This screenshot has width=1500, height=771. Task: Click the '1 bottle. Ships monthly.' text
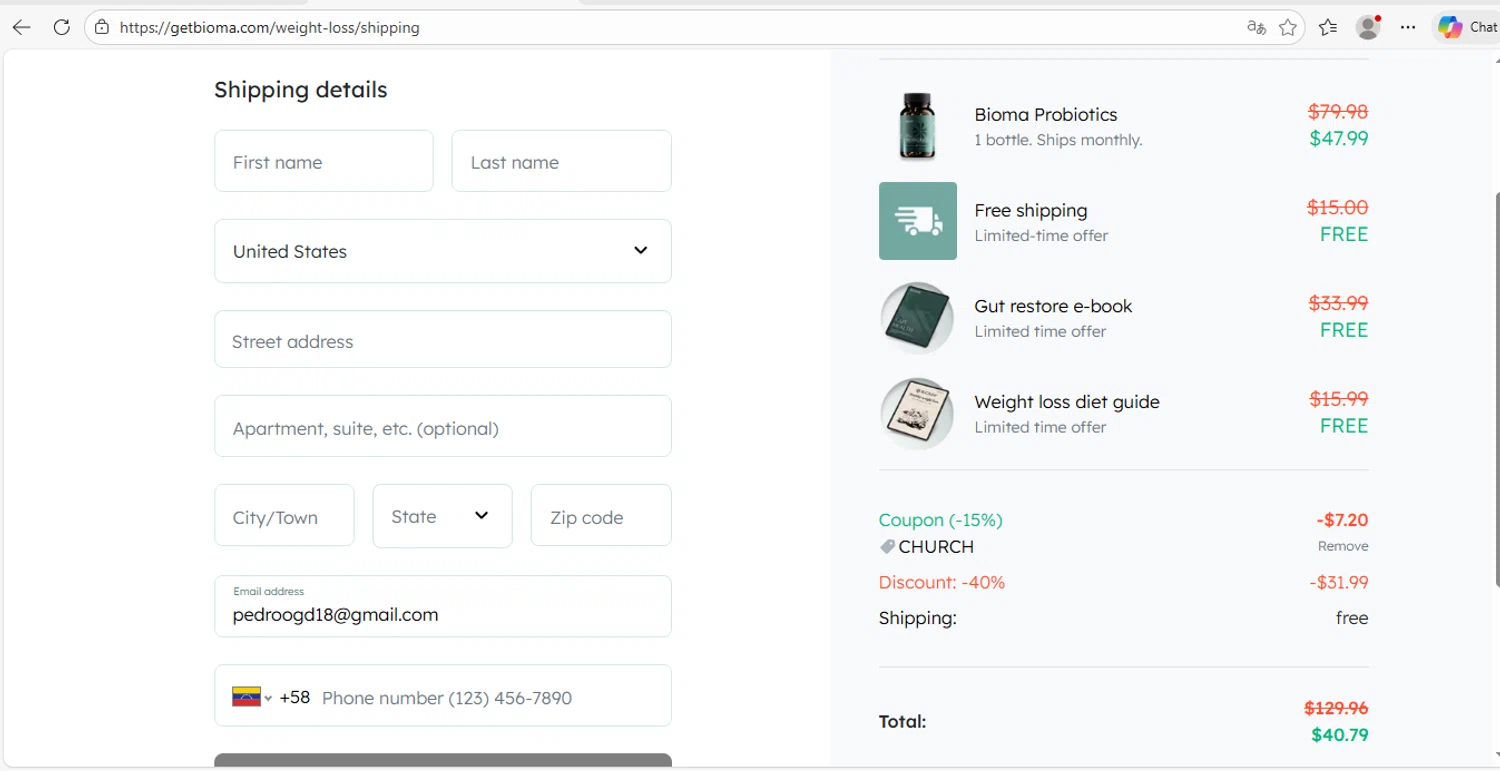point(1058,140)
